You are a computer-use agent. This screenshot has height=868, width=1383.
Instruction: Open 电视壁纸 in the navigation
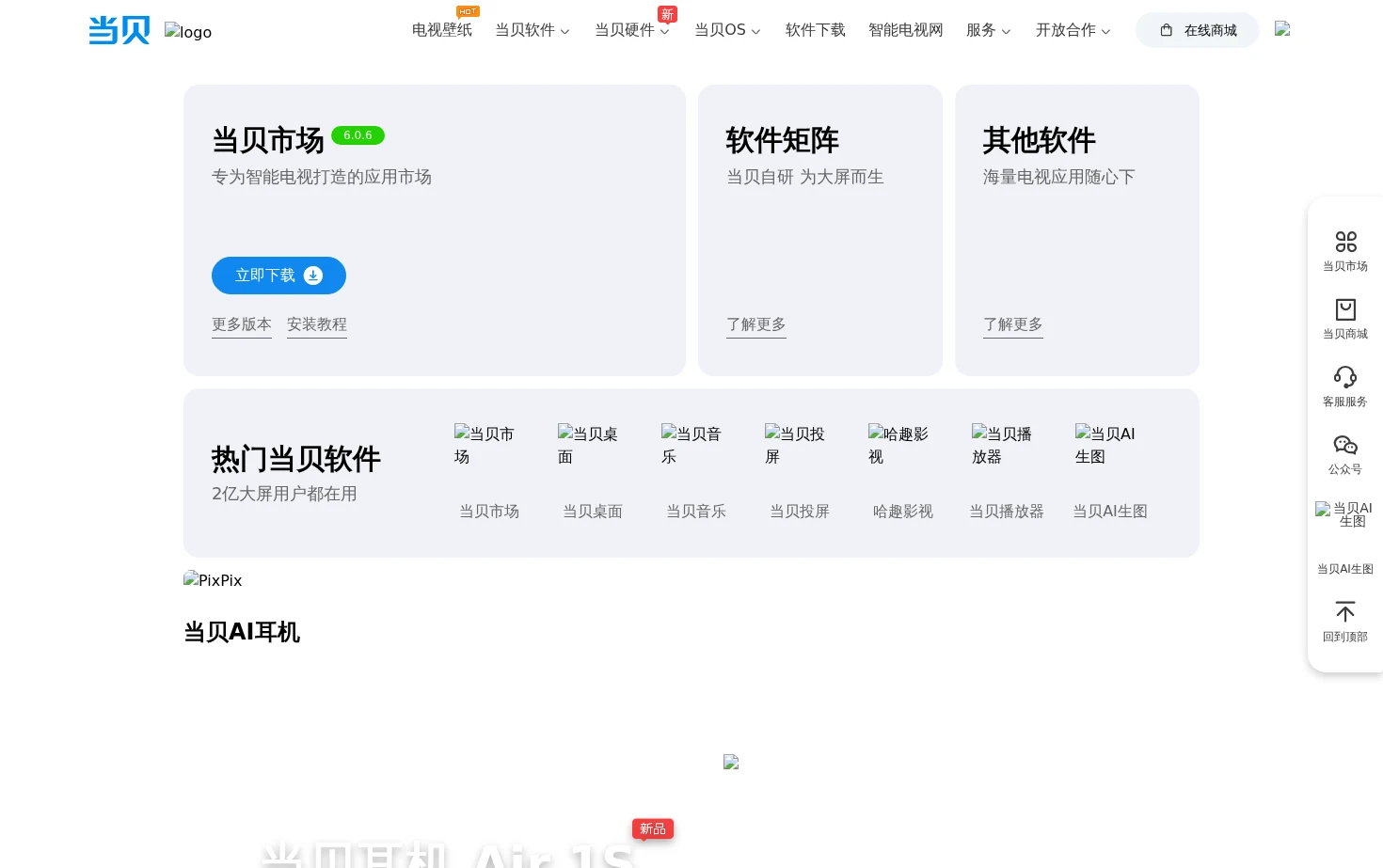442,30
